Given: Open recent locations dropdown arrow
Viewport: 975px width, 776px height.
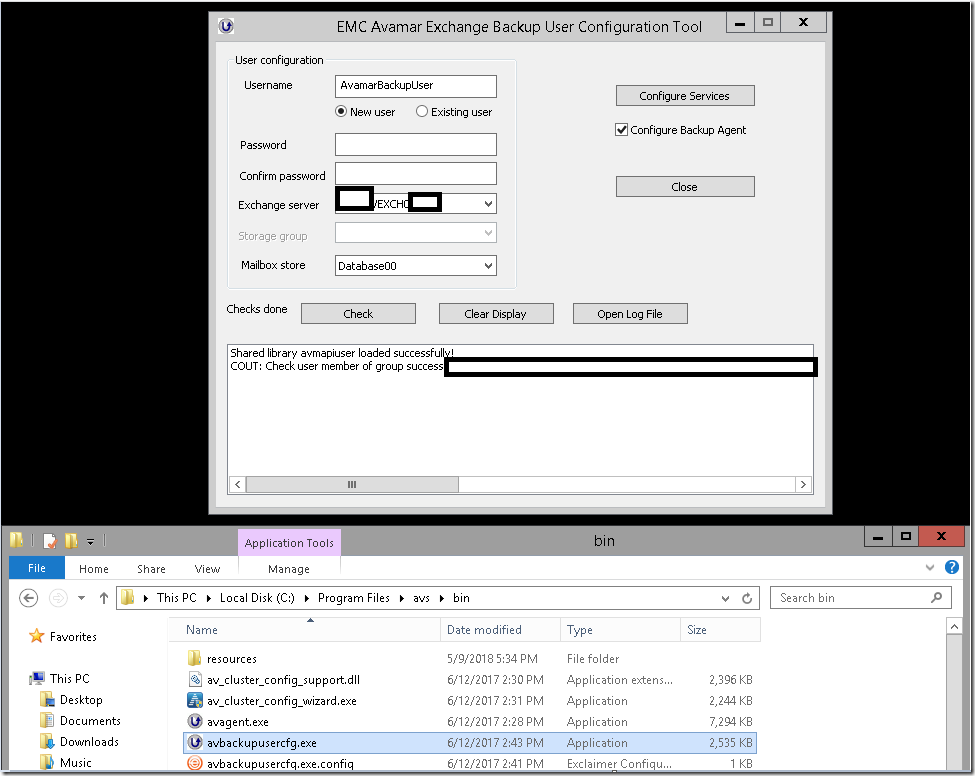Looking at the screenshot, I should tap(81, 598).
